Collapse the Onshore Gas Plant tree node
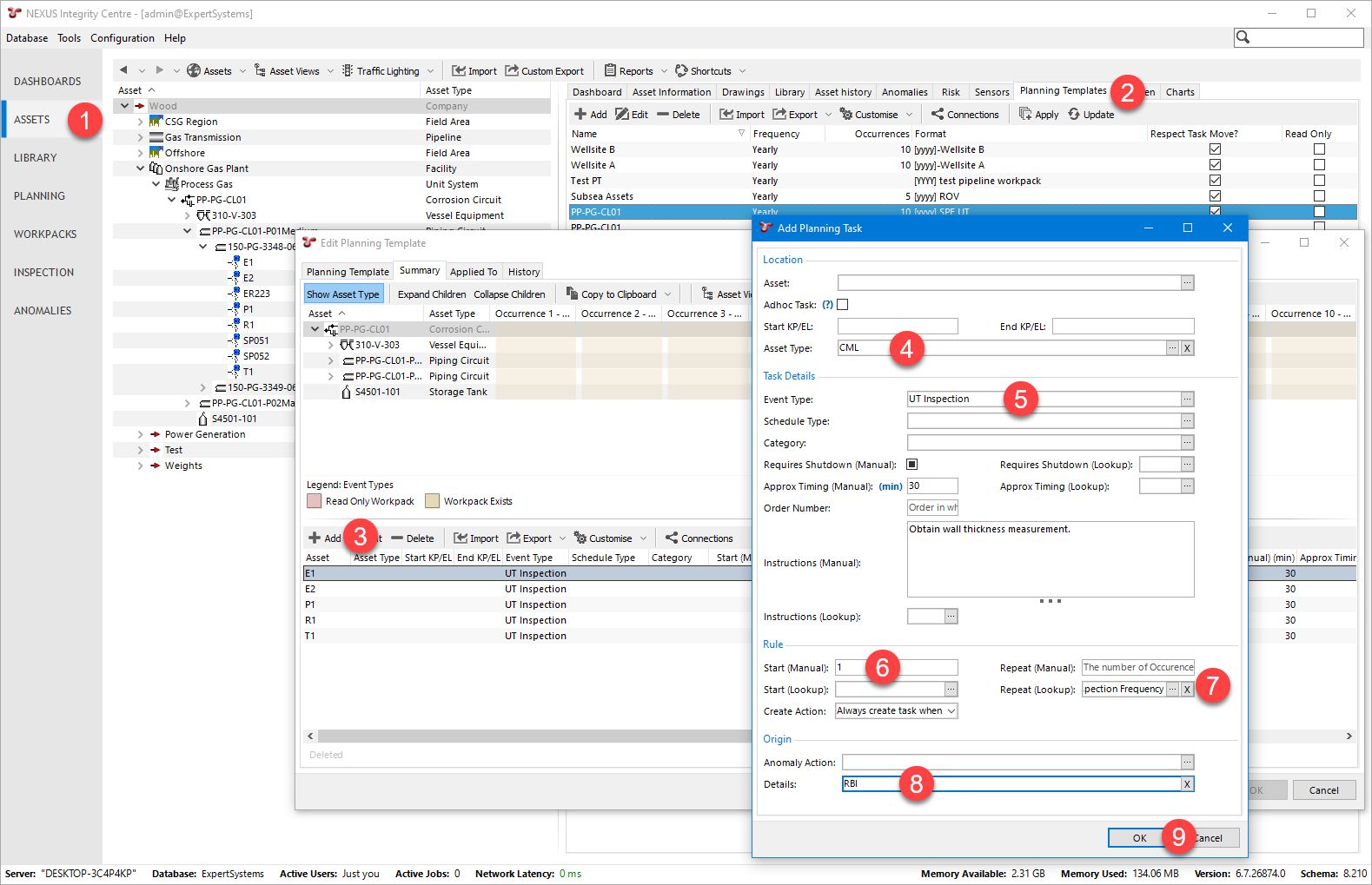The width and height of the screenshot is (1372, 885). click(x=141, y=168)
